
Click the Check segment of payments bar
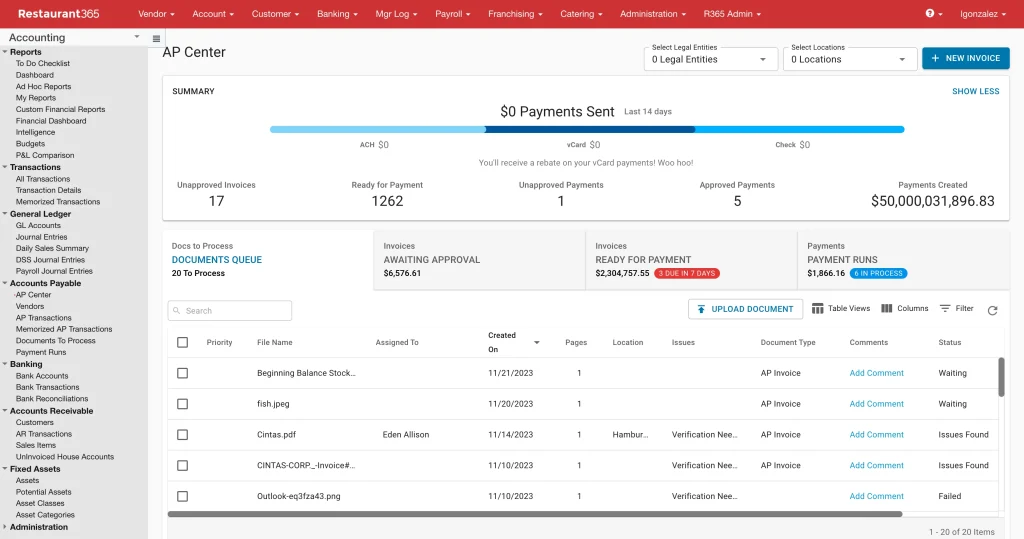pos(799,130)
